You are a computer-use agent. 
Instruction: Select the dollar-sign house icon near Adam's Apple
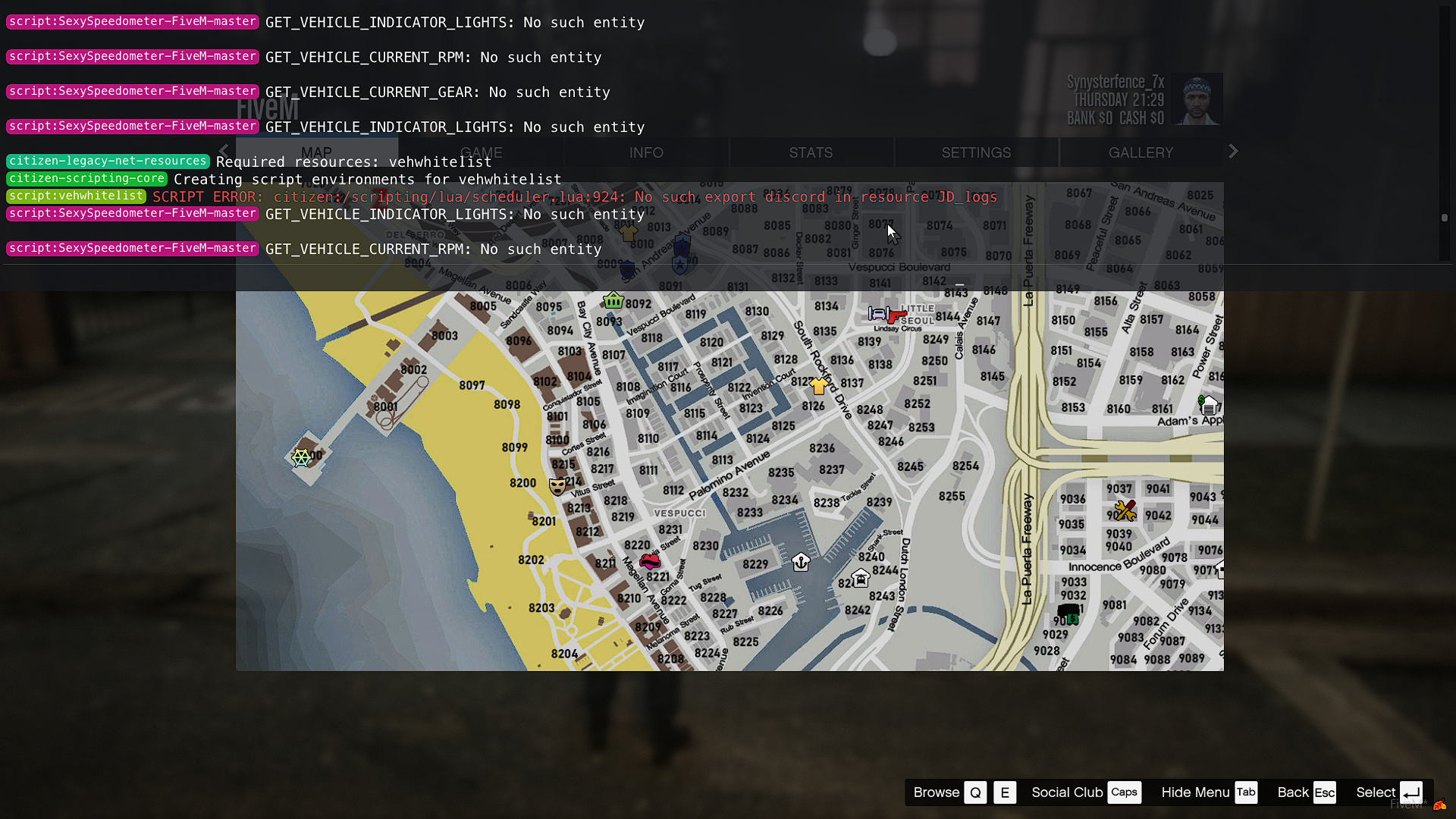pyautogui.click(x=1210, y=404)
